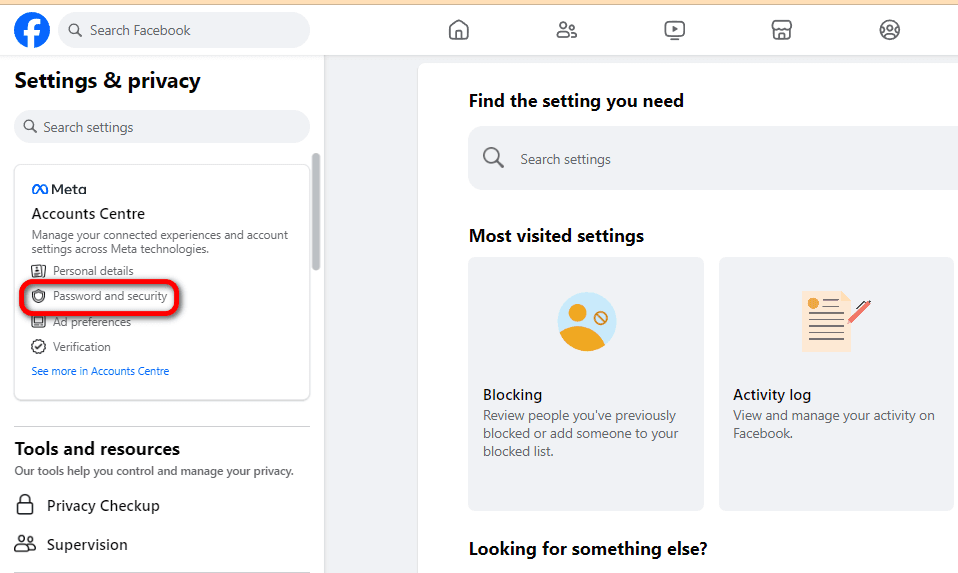Open Ad preferences
The width and height of the screenshot is (958, 573).
coord(92,322)
